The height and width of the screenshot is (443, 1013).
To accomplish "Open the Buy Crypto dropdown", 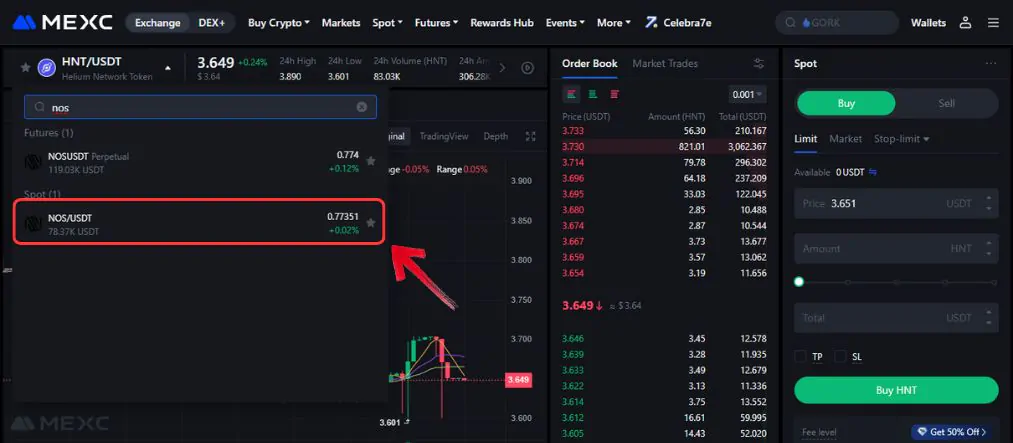I will coord(279,23).
